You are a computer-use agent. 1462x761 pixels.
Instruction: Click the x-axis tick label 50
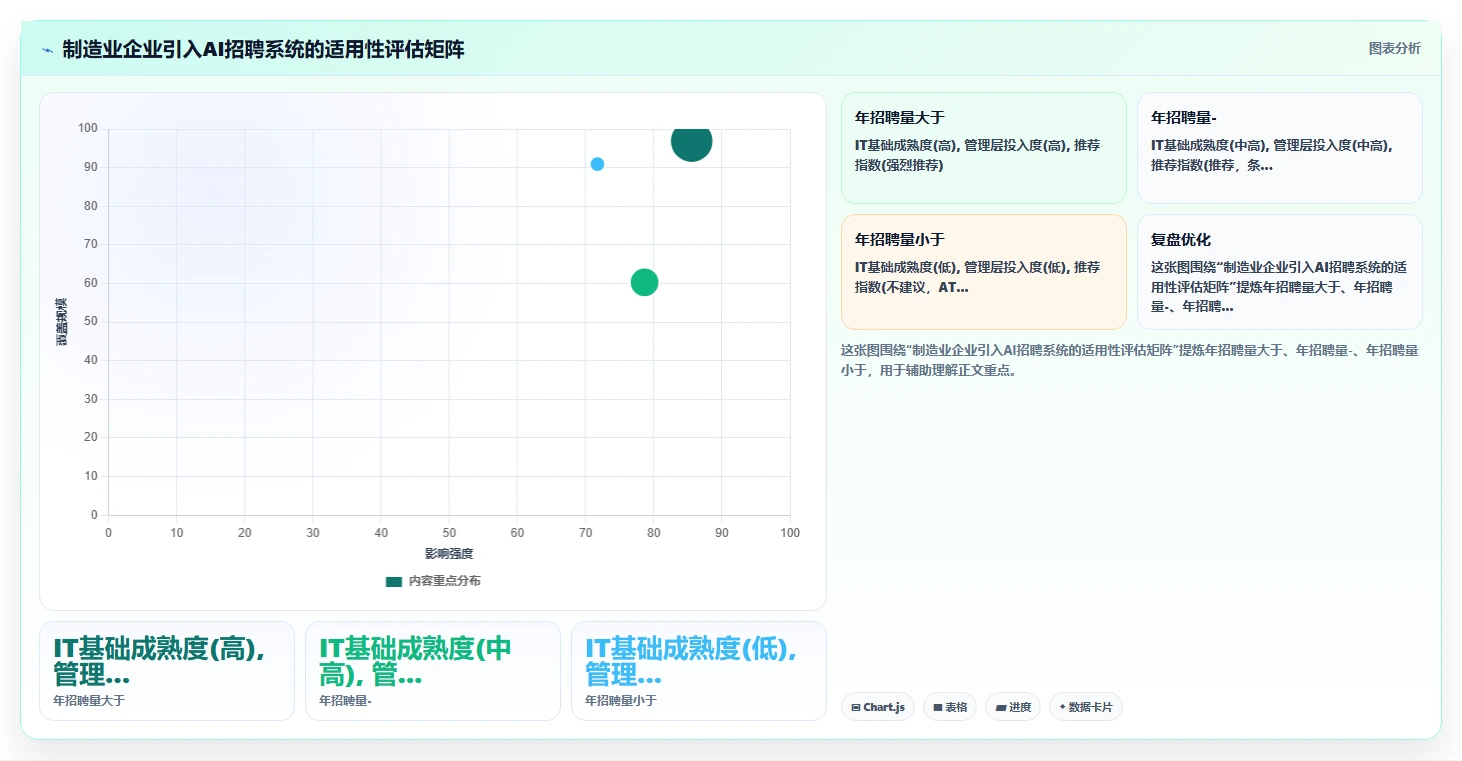point(449,533)
